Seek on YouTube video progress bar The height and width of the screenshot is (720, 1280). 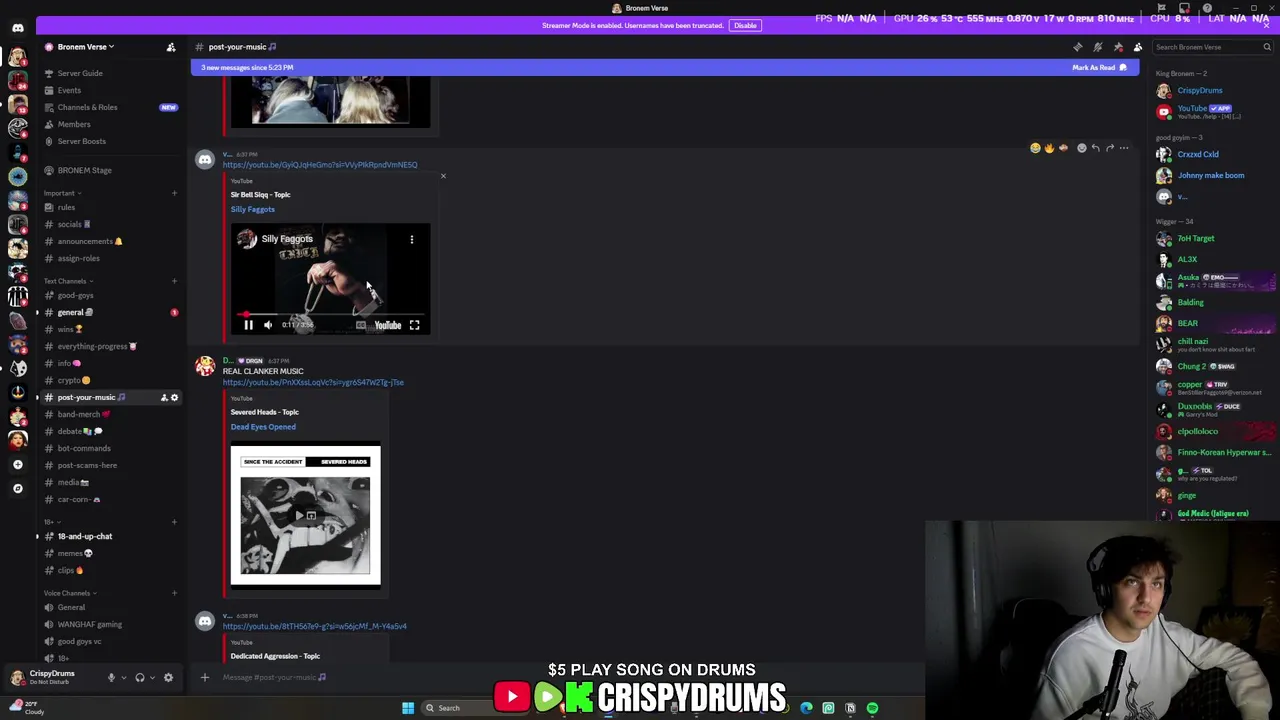click(330, 315)
